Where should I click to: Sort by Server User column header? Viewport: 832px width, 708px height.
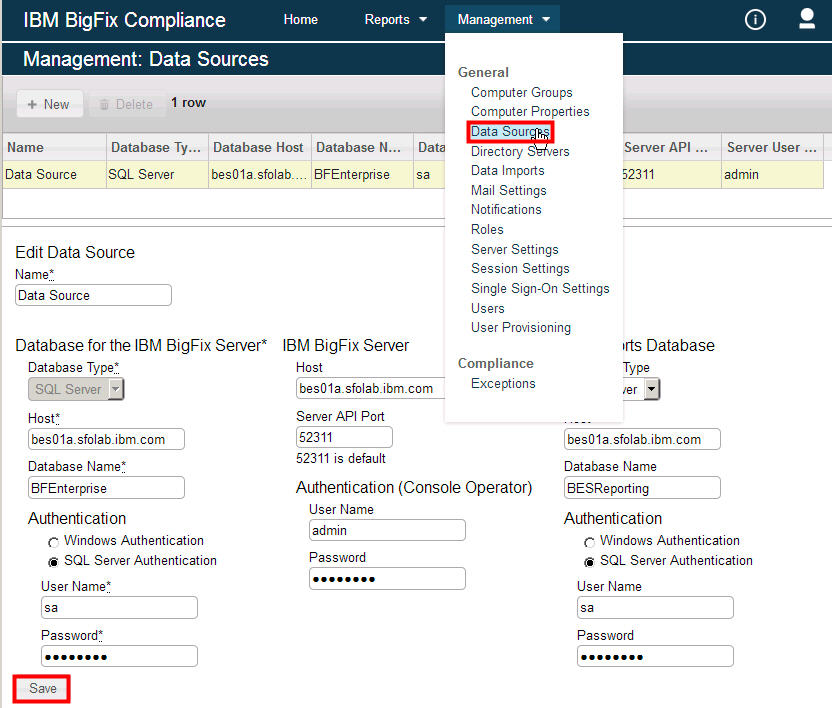773,148
